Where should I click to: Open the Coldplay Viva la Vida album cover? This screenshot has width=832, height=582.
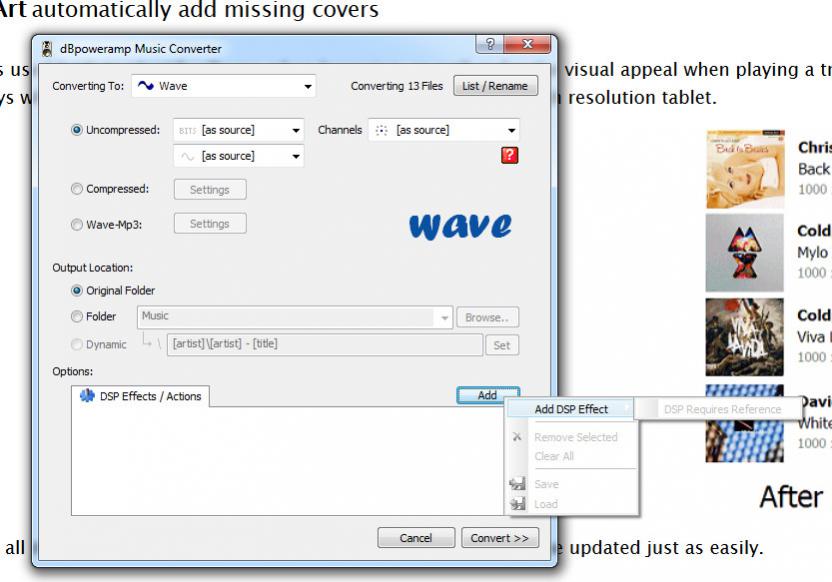tap(744, 337)
